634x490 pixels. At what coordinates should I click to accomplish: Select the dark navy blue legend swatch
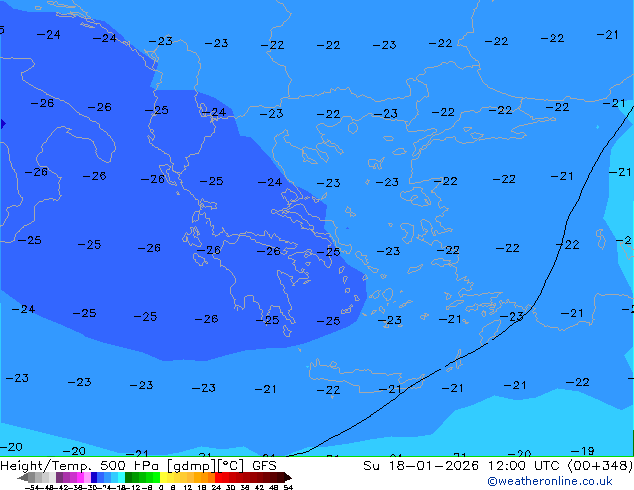point(94,477)
